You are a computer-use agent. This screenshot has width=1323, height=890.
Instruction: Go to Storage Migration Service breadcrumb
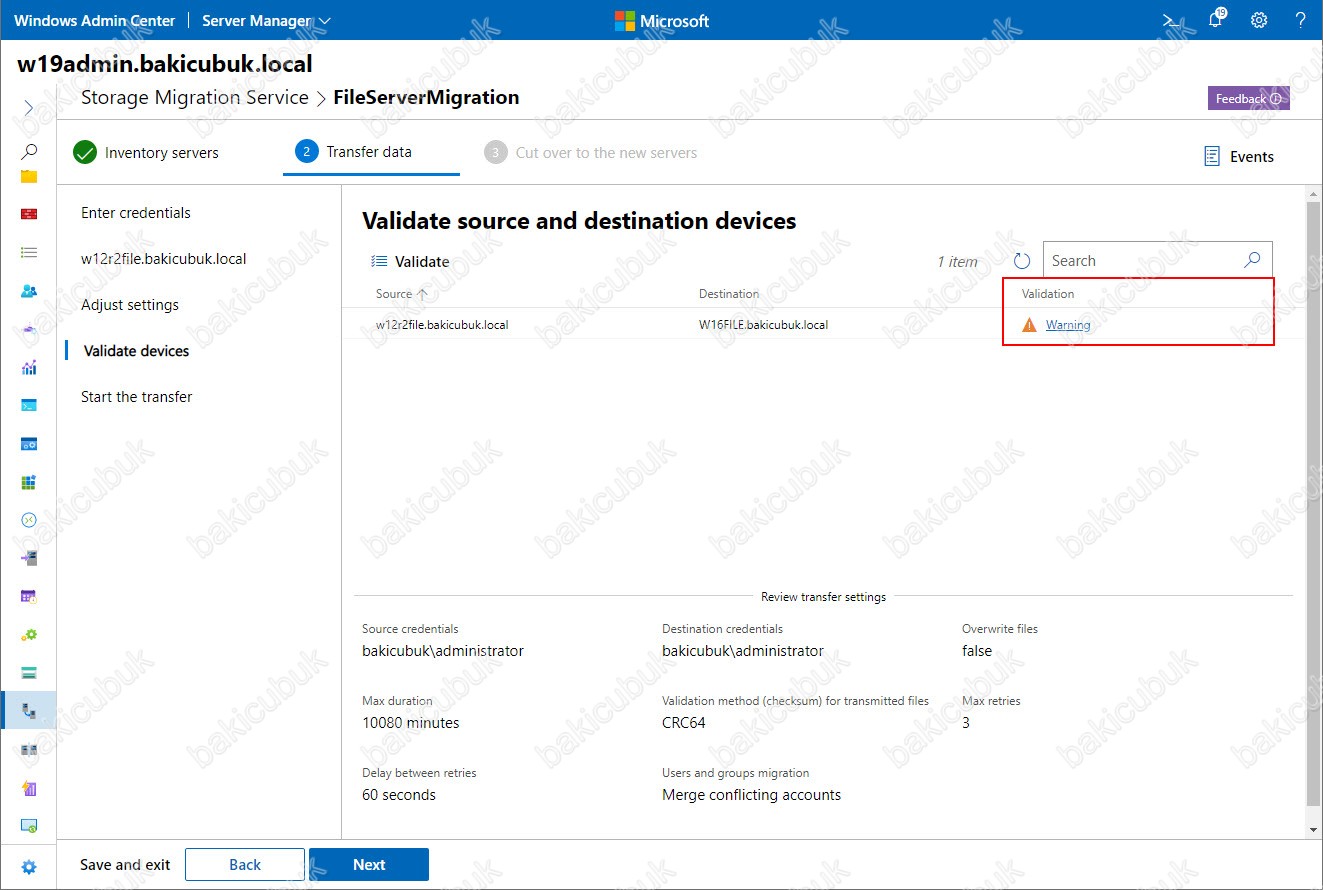point(194,97)
